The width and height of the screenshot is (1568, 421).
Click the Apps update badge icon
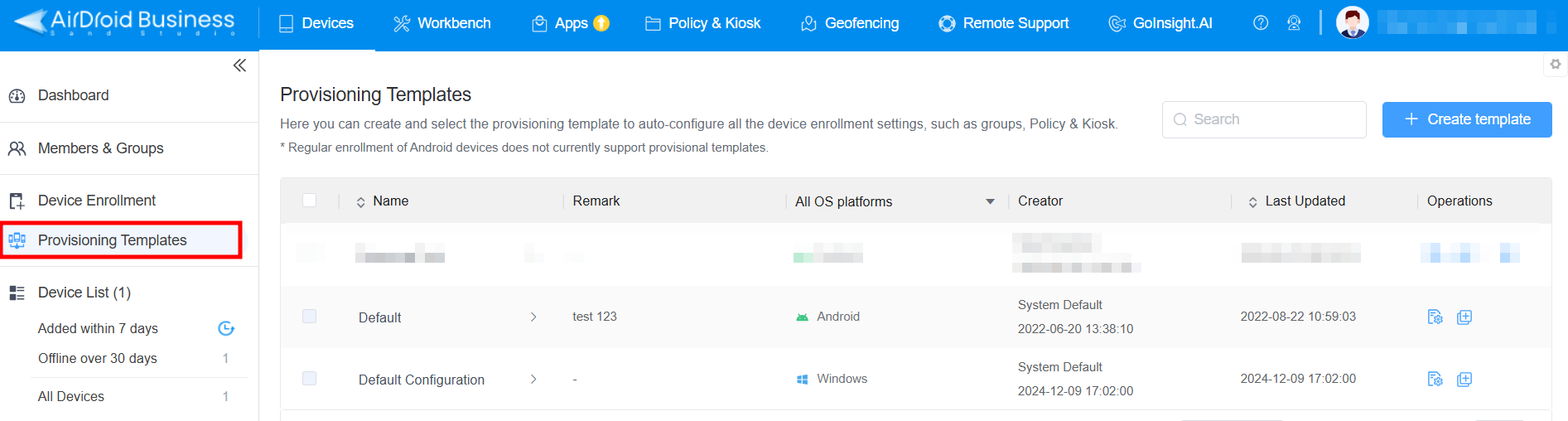(x=601, y=23)
